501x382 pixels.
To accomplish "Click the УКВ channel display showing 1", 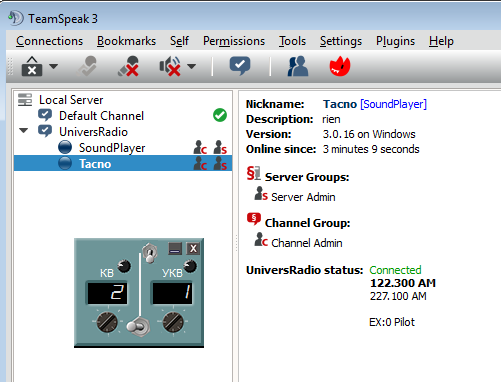I will coord(172,293).
